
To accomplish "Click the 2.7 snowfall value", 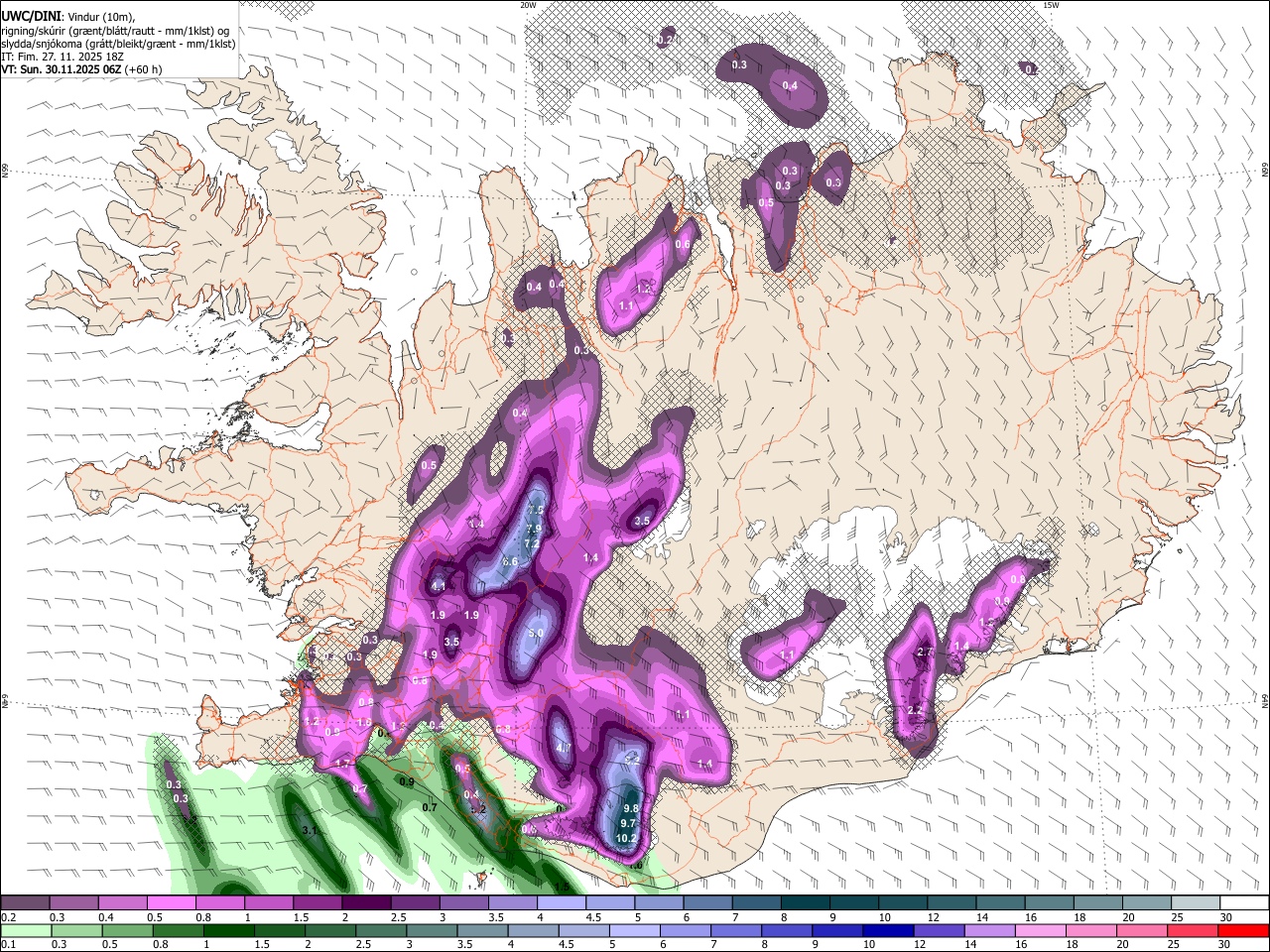I will (925, 652).
